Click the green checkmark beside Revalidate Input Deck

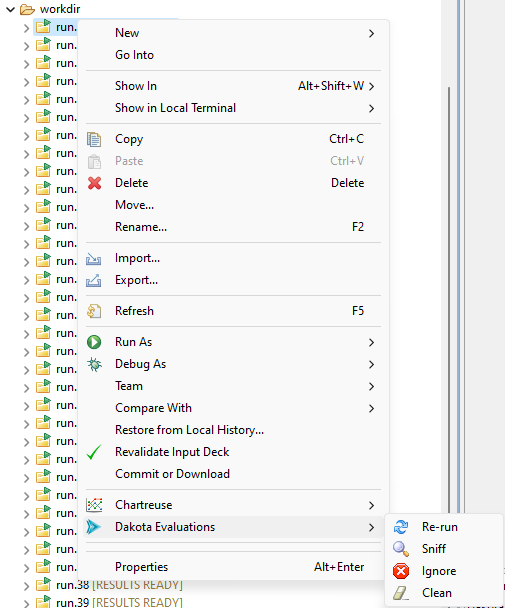94,452
